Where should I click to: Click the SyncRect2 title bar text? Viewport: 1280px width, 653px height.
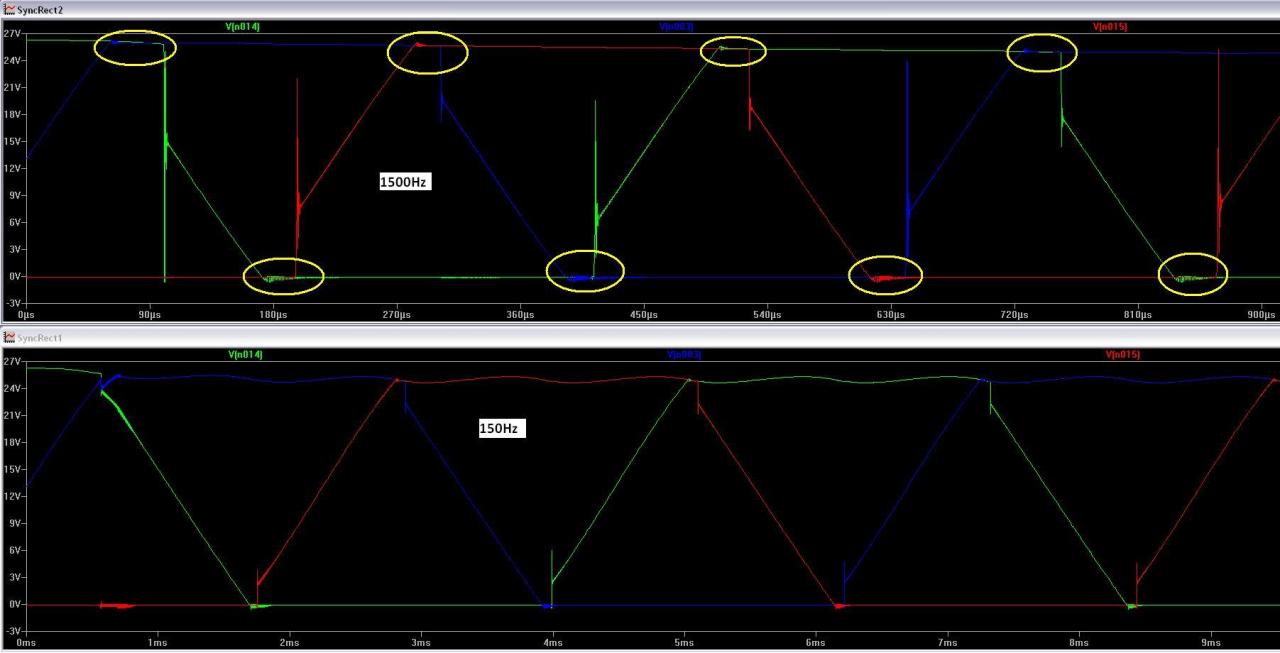click(40, 8)
